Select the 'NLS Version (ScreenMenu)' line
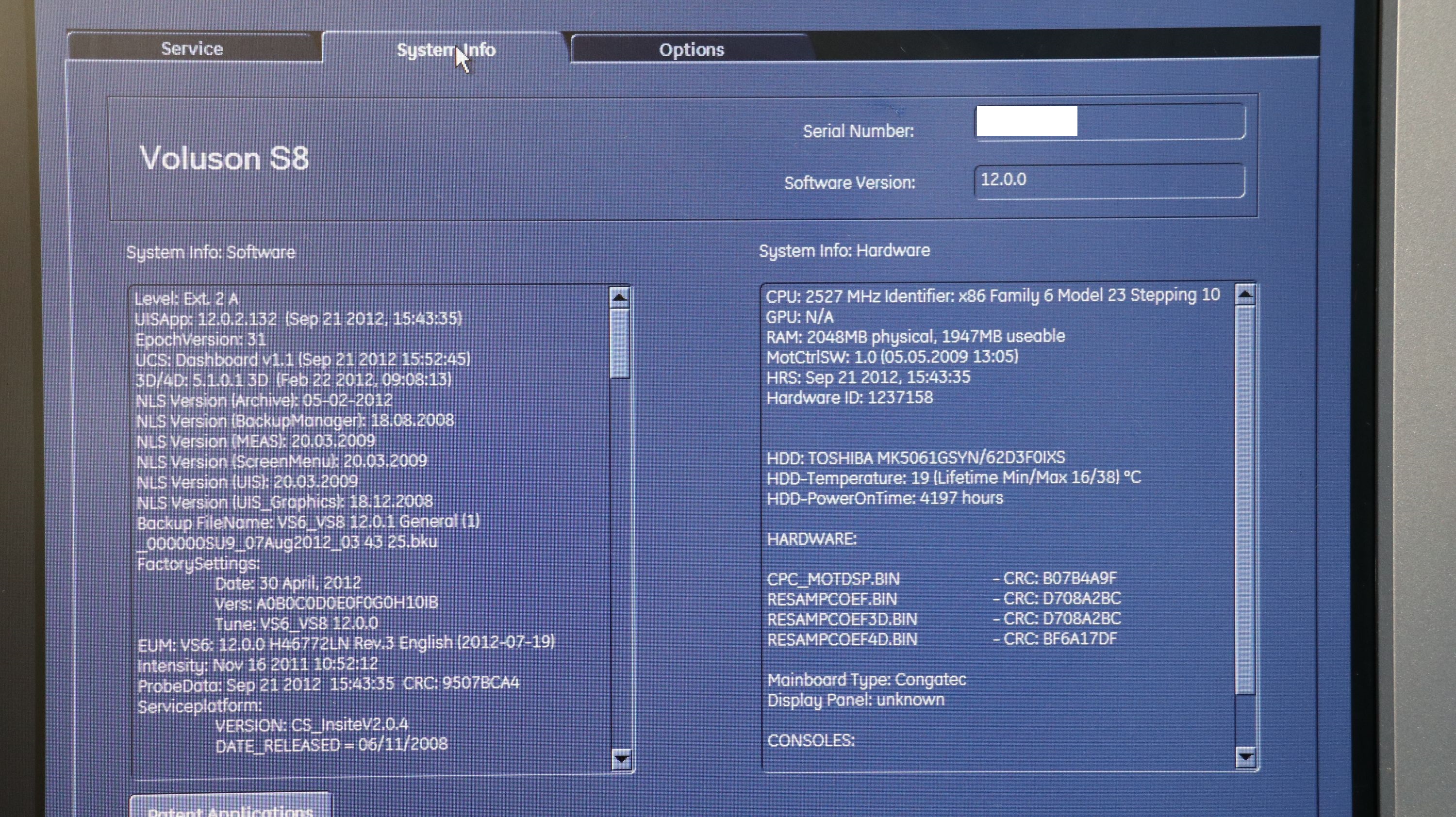 point(282,461)
